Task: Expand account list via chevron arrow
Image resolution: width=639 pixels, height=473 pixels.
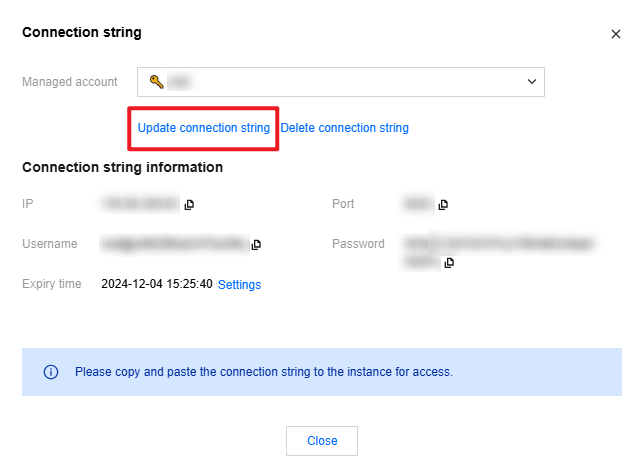Action: point(531,81)
